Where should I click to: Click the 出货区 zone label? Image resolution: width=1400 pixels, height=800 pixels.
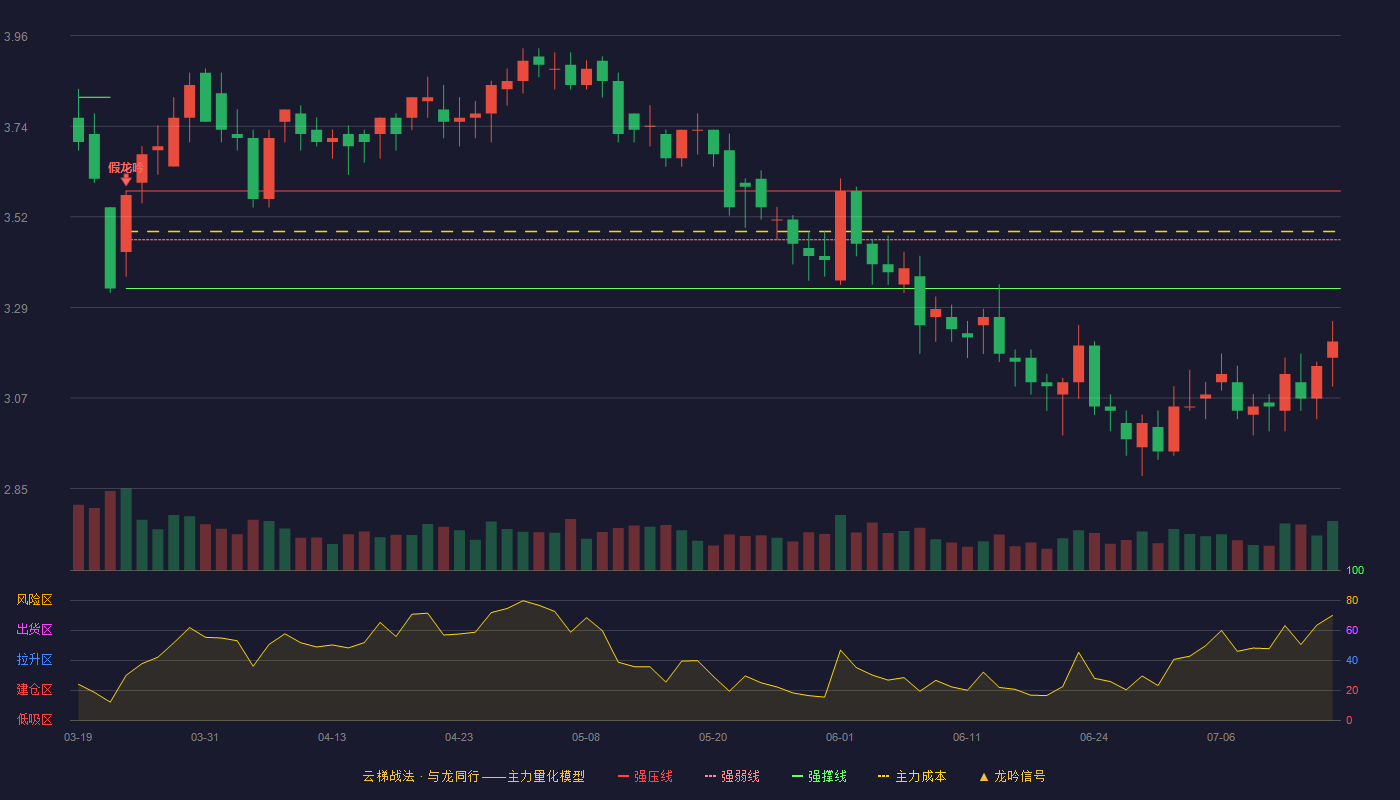tap(34, 630)
